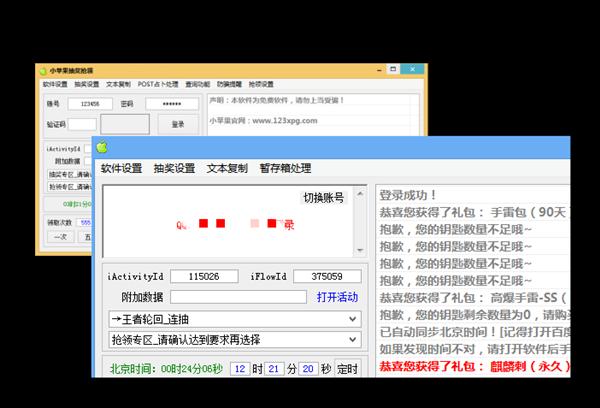Click the 登录 button in back window
Screen dimensions: 600x408
[178, 124]
